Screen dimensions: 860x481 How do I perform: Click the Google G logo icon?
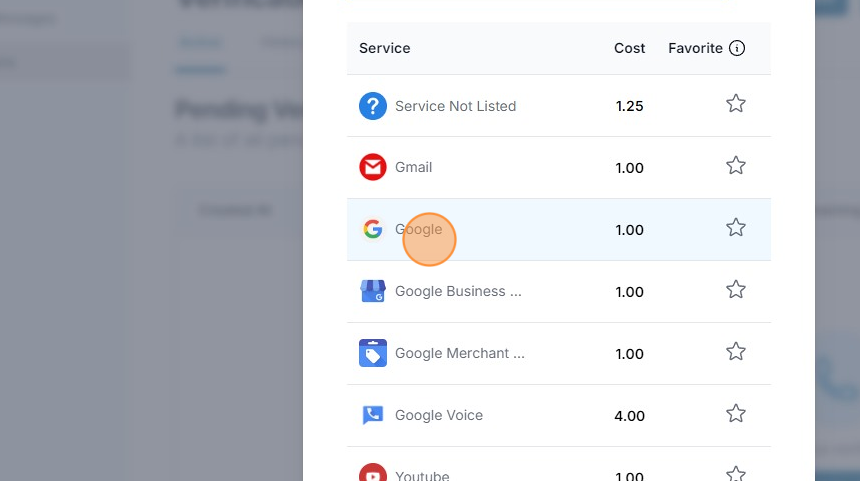pos(373,229)
